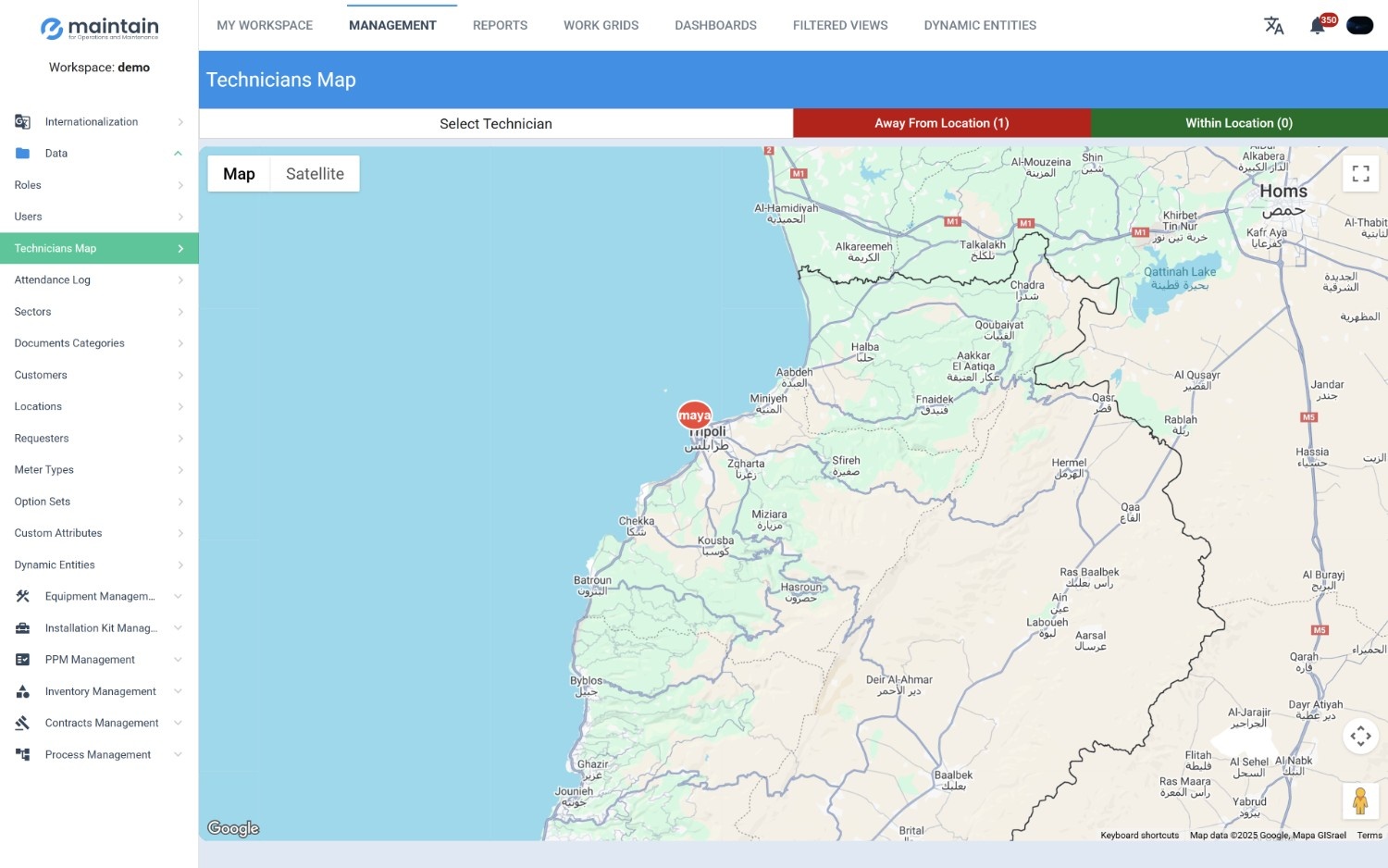This screenshot has height=868, width=1388.
Task: Switch map to Satellite view
Action: [x=315, y=174]
